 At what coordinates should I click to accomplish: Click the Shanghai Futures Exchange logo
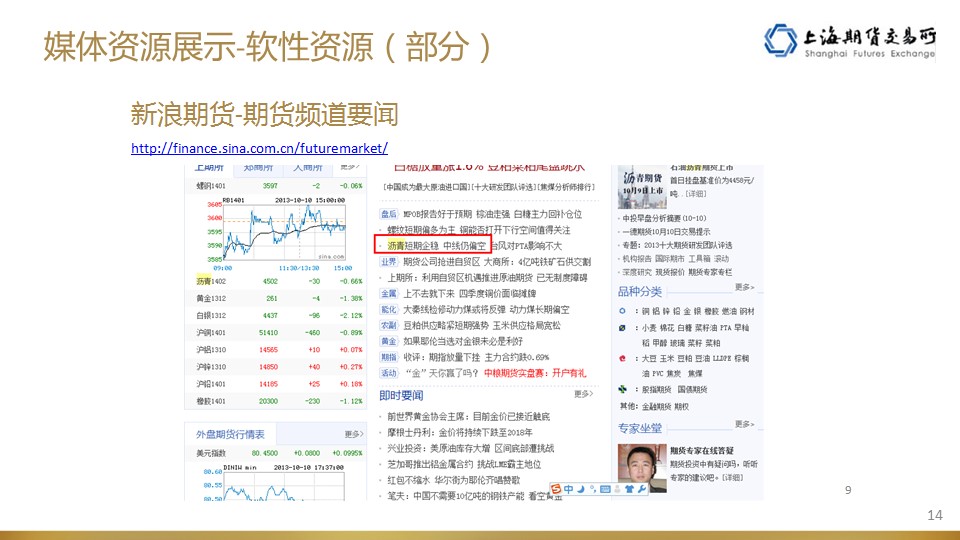coord(850,40)
